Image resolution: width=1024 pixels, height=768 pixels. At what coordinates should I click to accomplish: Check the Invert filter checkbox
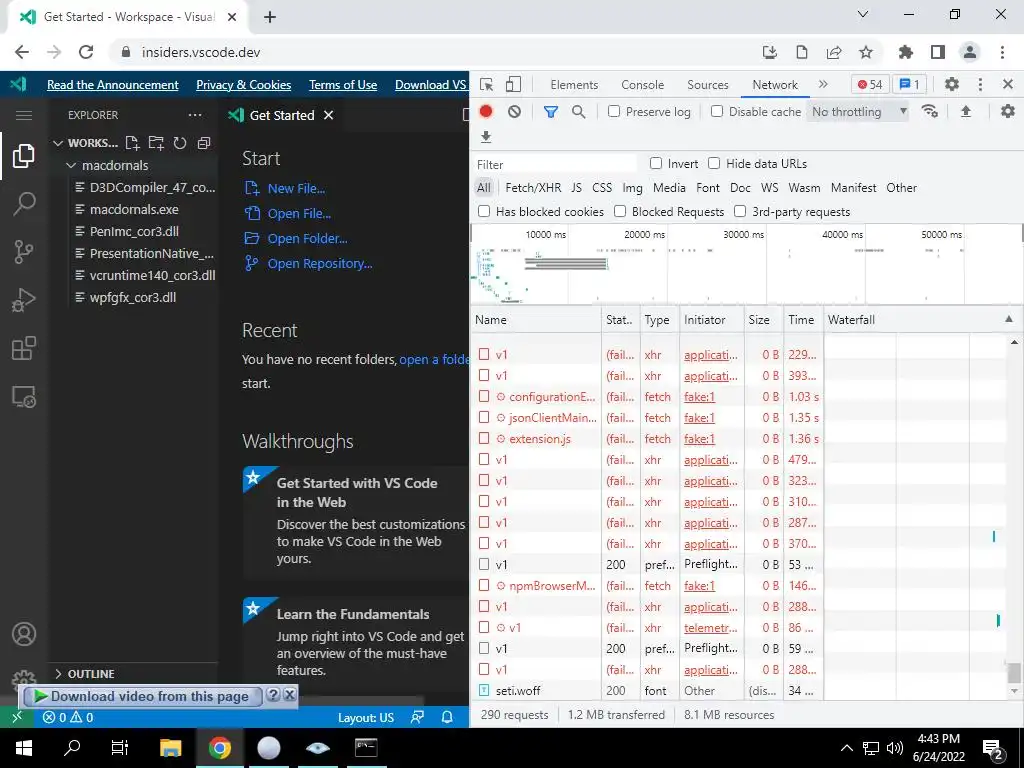coord(656,163)
